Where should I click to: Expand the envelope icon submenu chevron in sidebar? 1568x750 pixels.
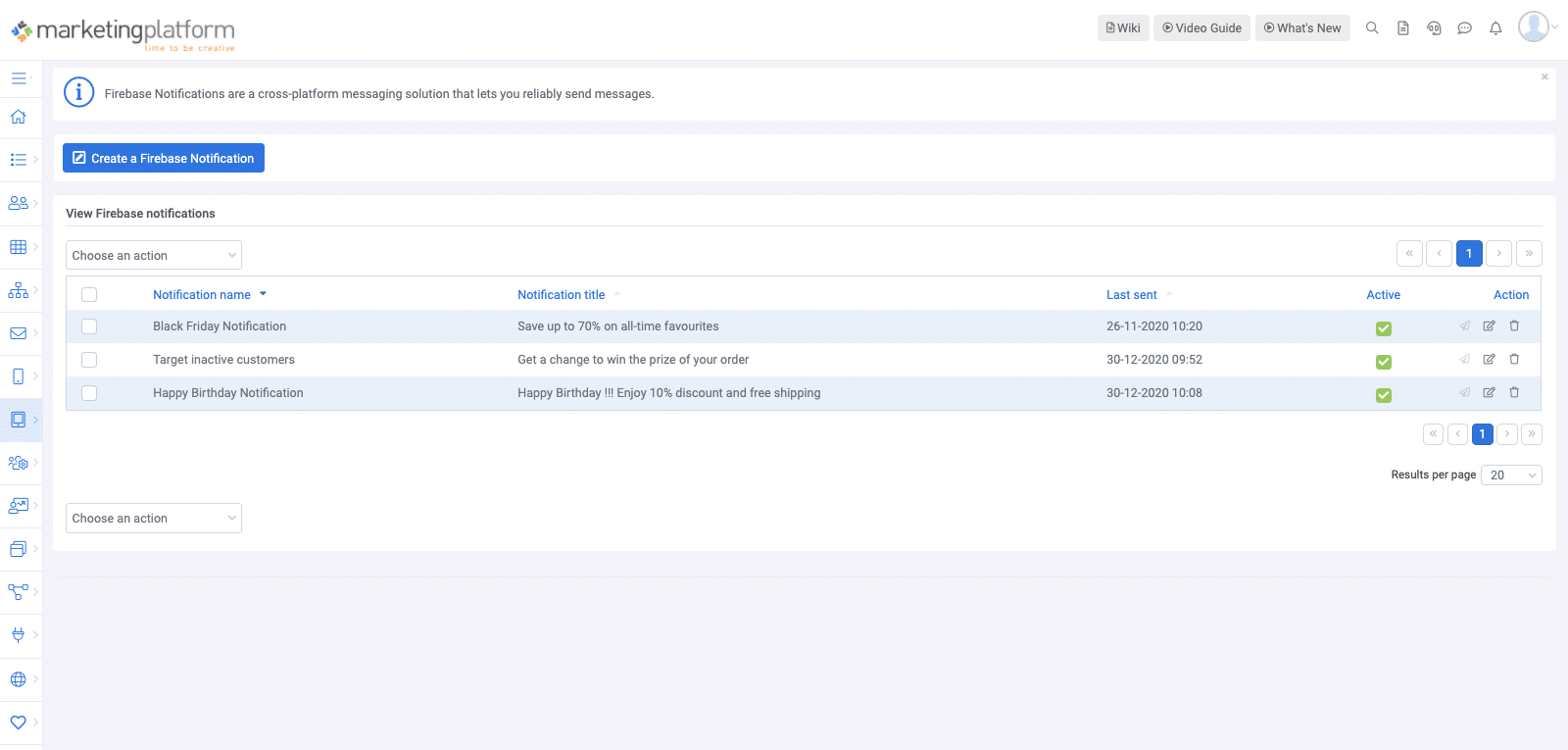35,333
